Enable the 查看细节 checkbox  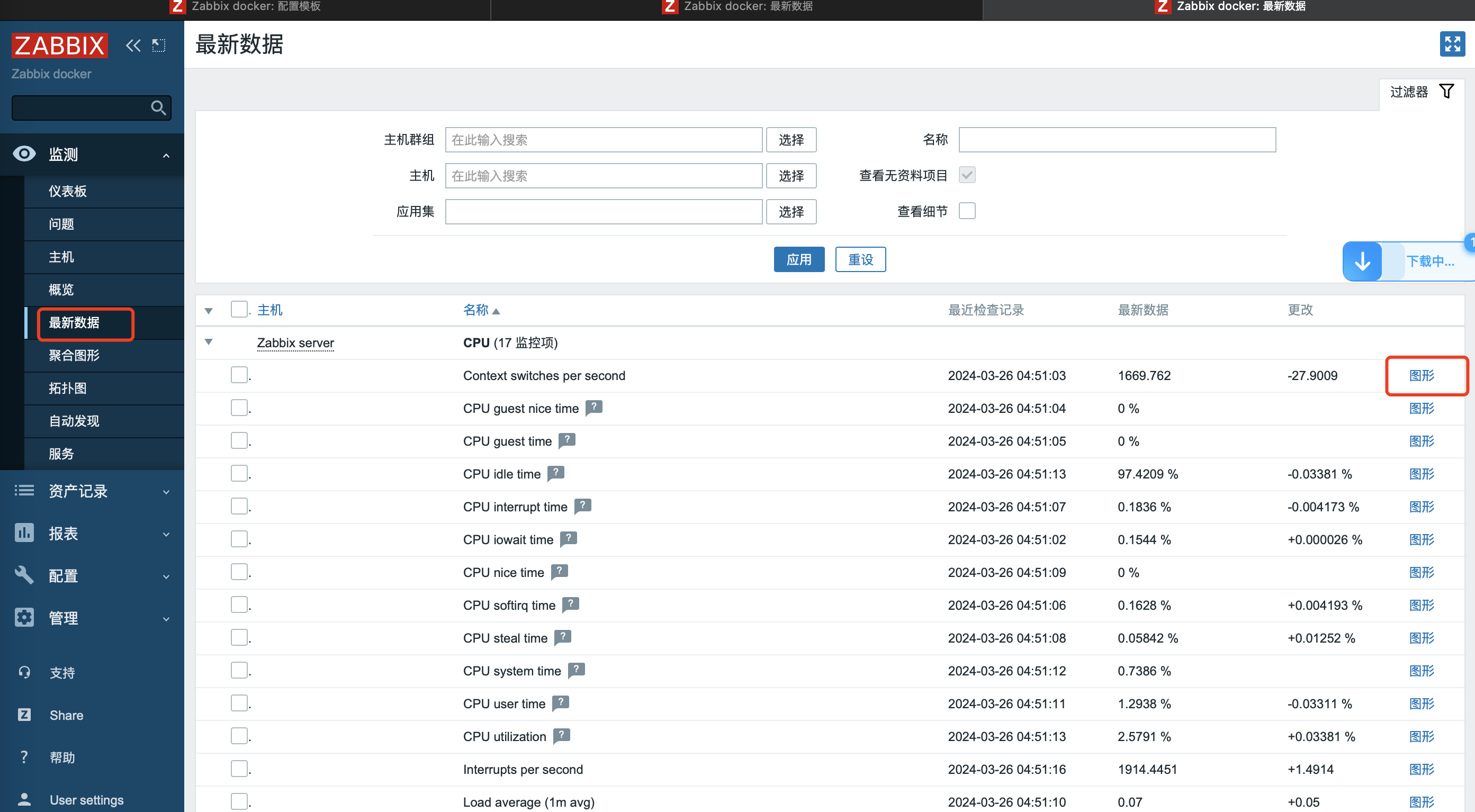point(967,211)
